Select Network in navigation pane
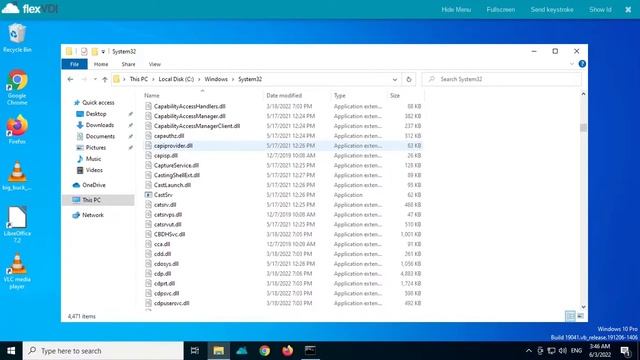The height and width of the screenshot is (360, 640). click(x=93, y=215)
